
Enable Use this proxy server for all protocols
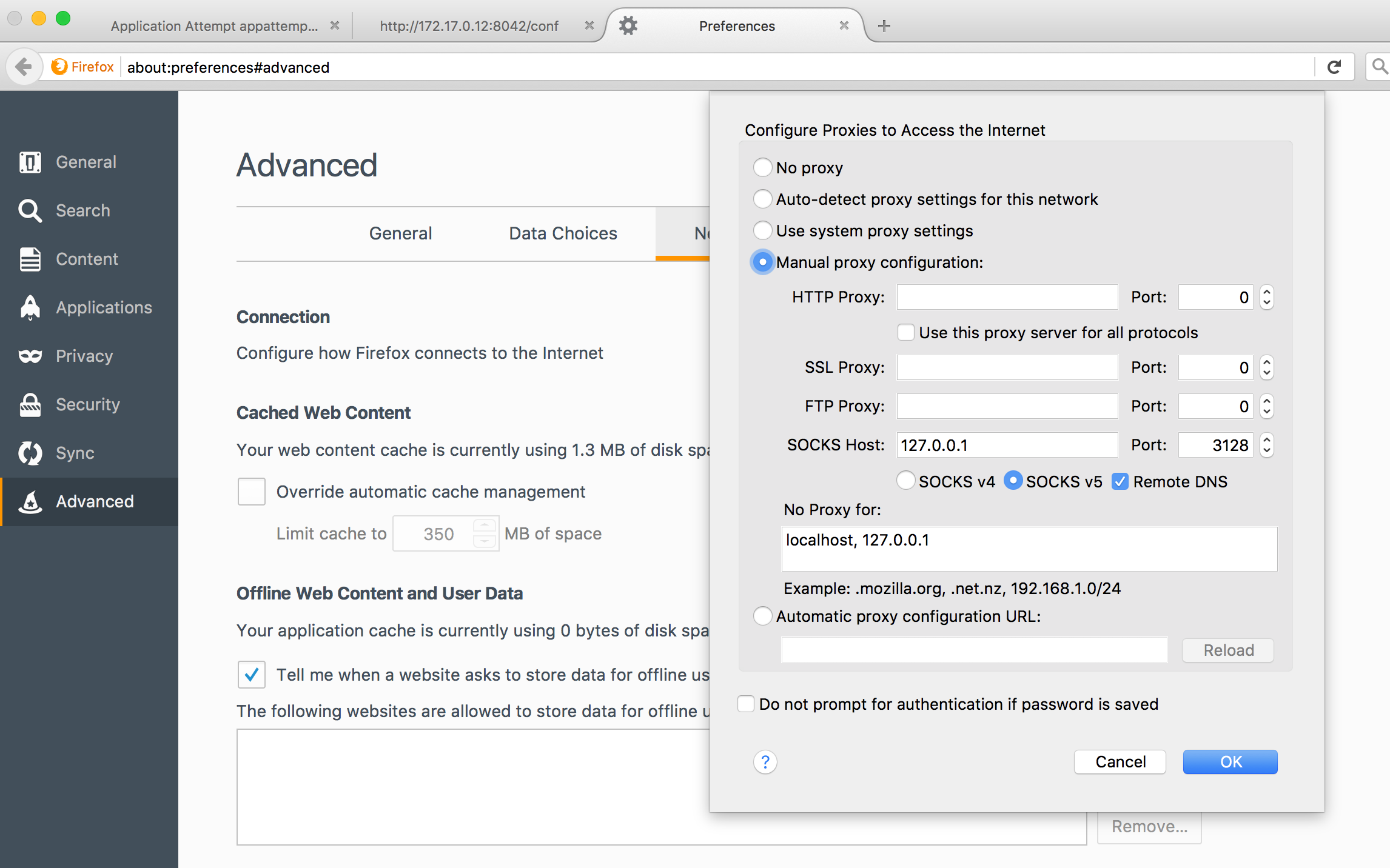(905, 332)
